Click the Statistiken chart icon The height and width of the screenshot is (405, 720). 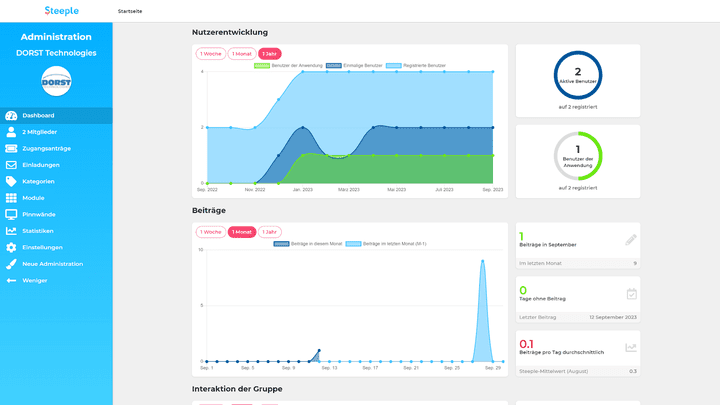point(12,231)
